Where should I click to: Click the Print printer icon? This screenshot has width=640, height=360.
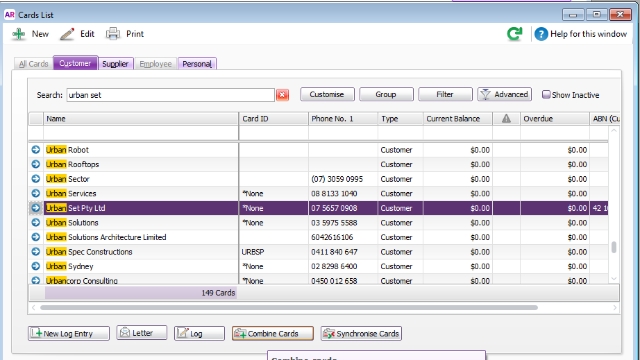pyautogui.click(x=113, y=34)
